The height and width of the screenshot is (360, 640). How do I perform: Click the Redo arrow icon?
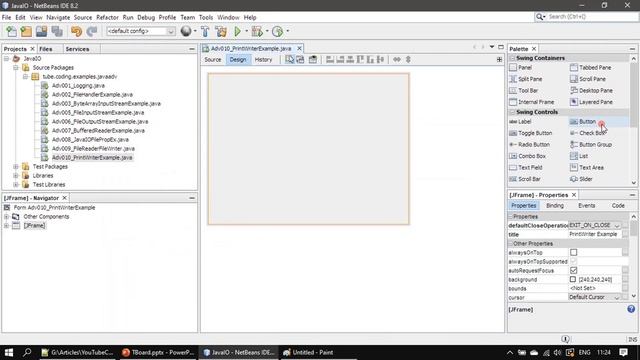click(x=92, y=31)
